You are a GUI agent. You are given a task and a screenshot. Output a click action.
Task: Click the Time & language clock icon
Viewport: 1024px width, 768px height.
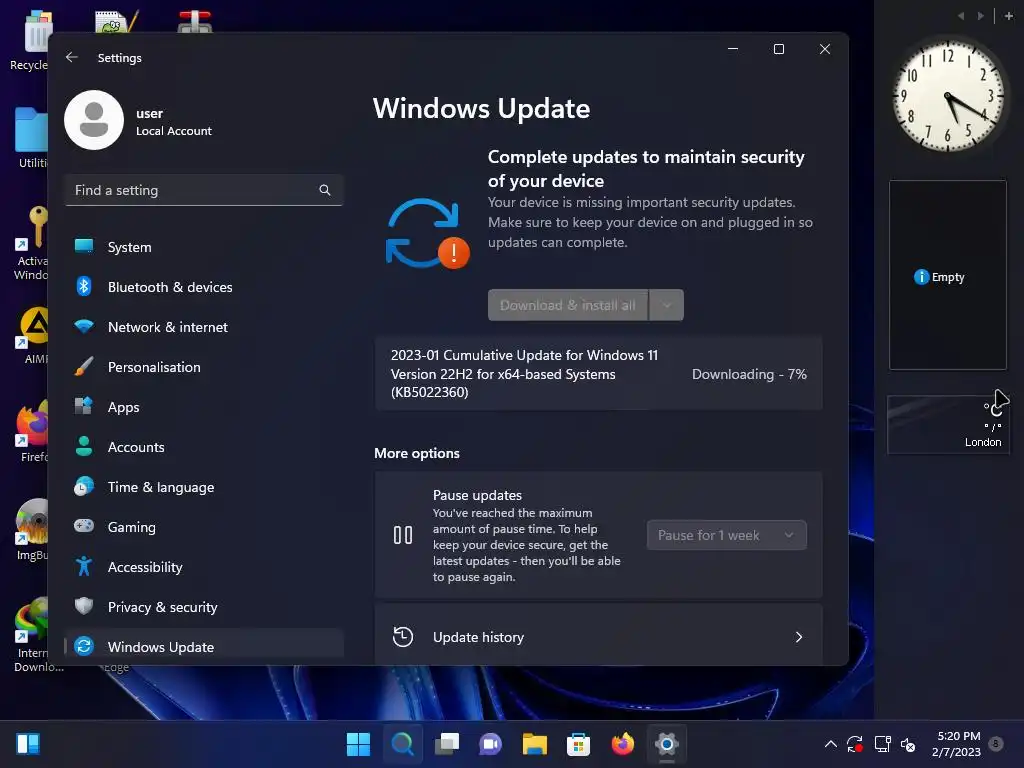click(84, 487)
